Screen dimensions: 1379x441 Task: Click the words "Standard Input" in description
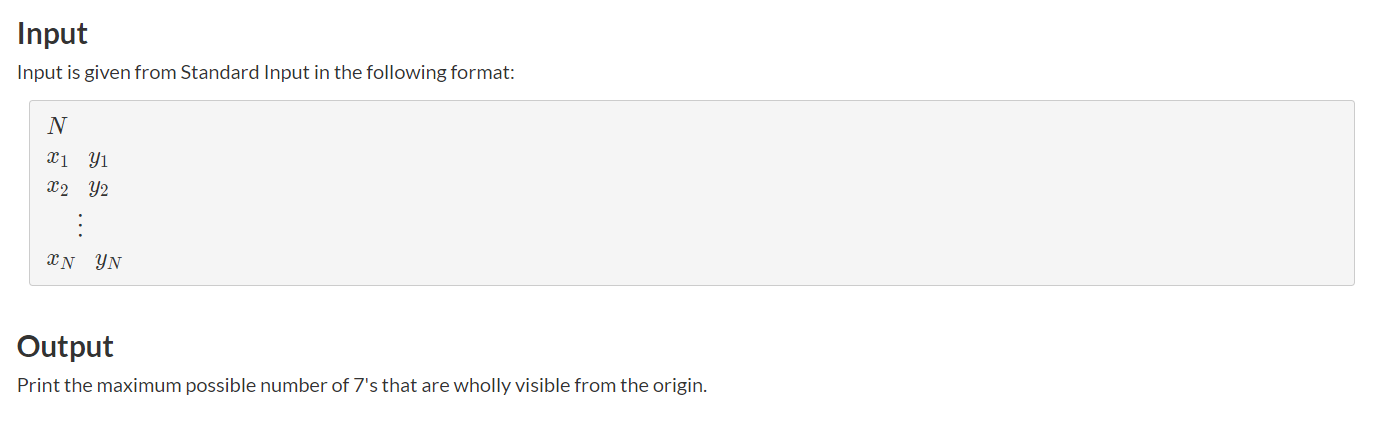(x=232, y=75)
